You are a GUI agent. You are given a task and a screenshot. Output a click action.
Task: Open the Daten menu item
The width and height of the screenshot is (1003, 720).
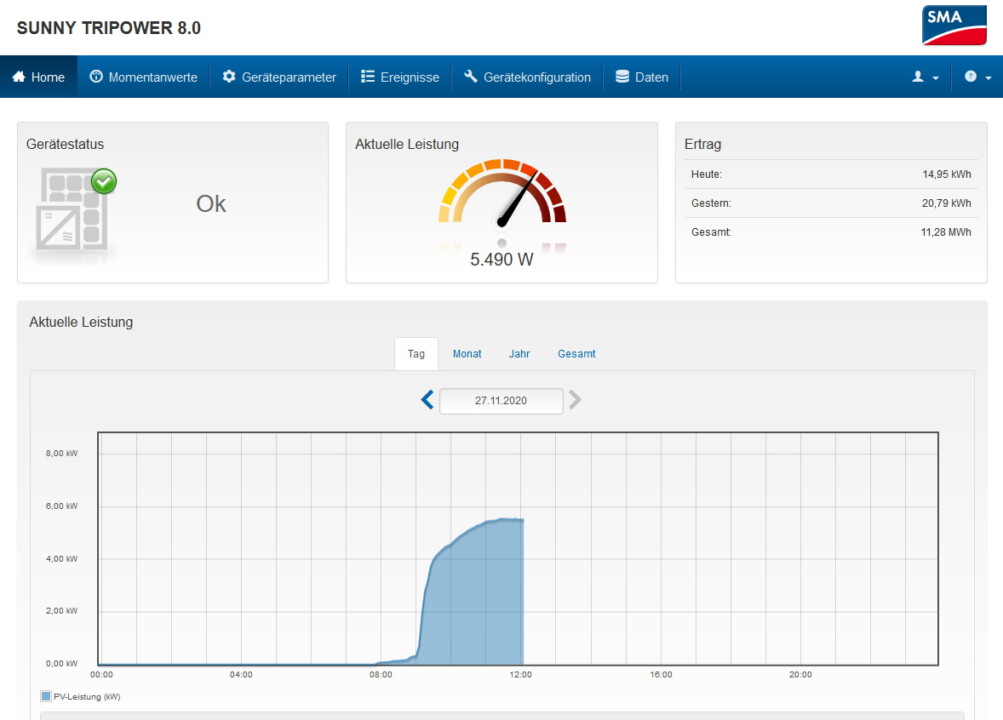point(642,77)
